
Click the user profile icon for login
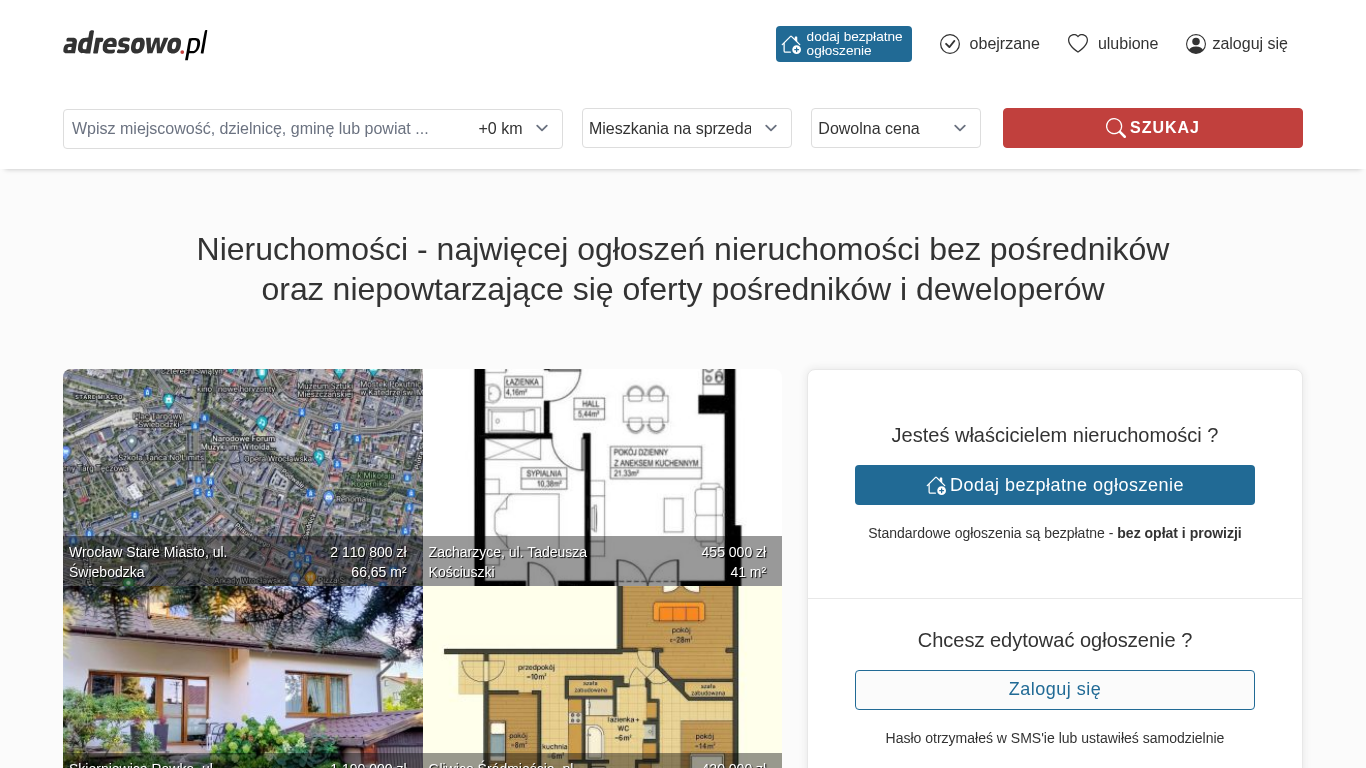[1196, 44]
